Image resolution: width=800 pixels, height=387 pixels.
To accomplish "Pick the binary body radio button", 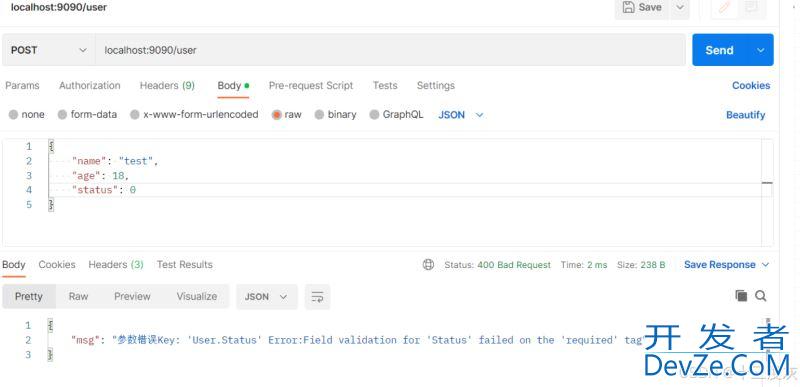I will coord(319,115).
